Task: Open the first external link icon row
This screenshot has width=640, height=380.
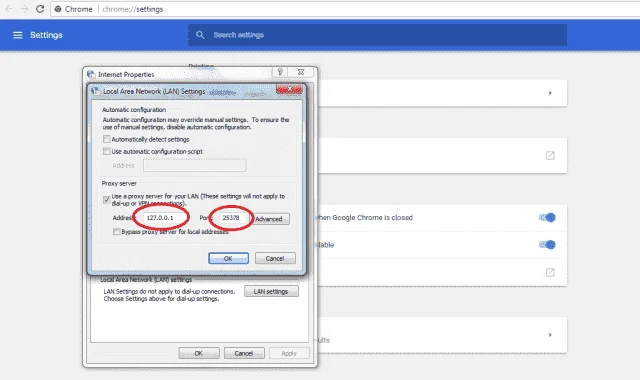Action: [x=550, y=156]
